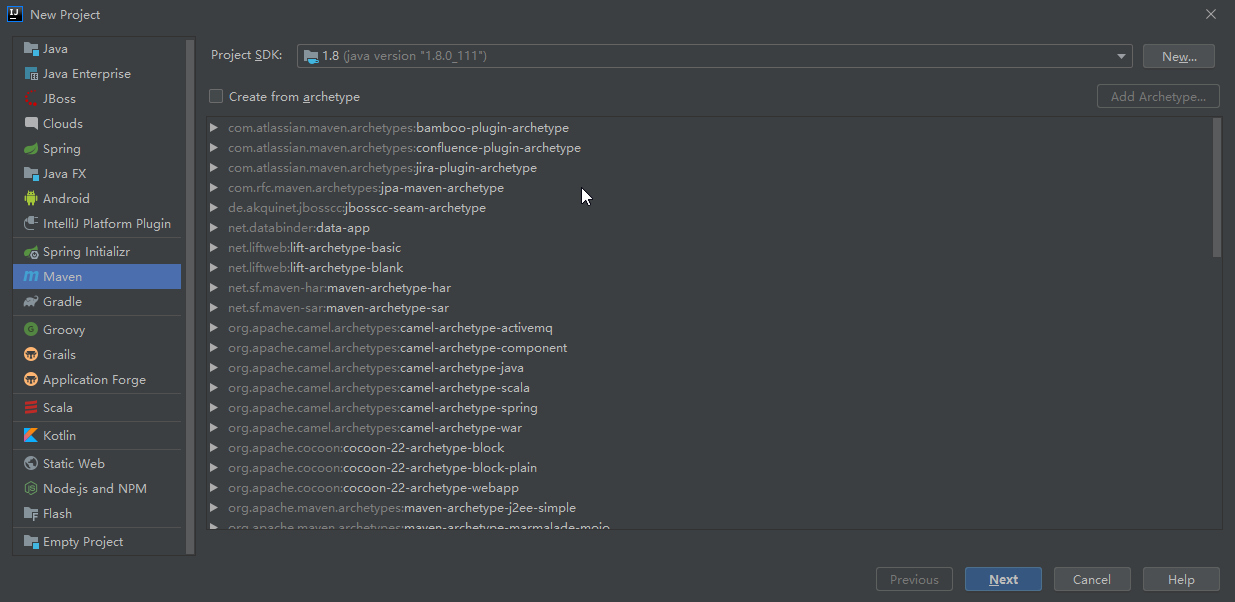The width and height of the screenshot is (1235, 602).
Task: Click the project type list scrollbar
Action: pos(190,296)
